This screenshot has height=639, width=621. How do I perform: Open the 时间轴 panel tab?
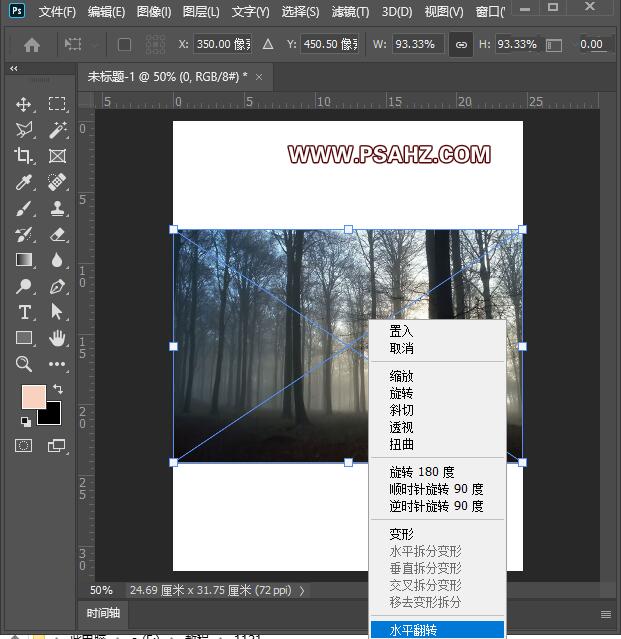(x=103, y=613)
